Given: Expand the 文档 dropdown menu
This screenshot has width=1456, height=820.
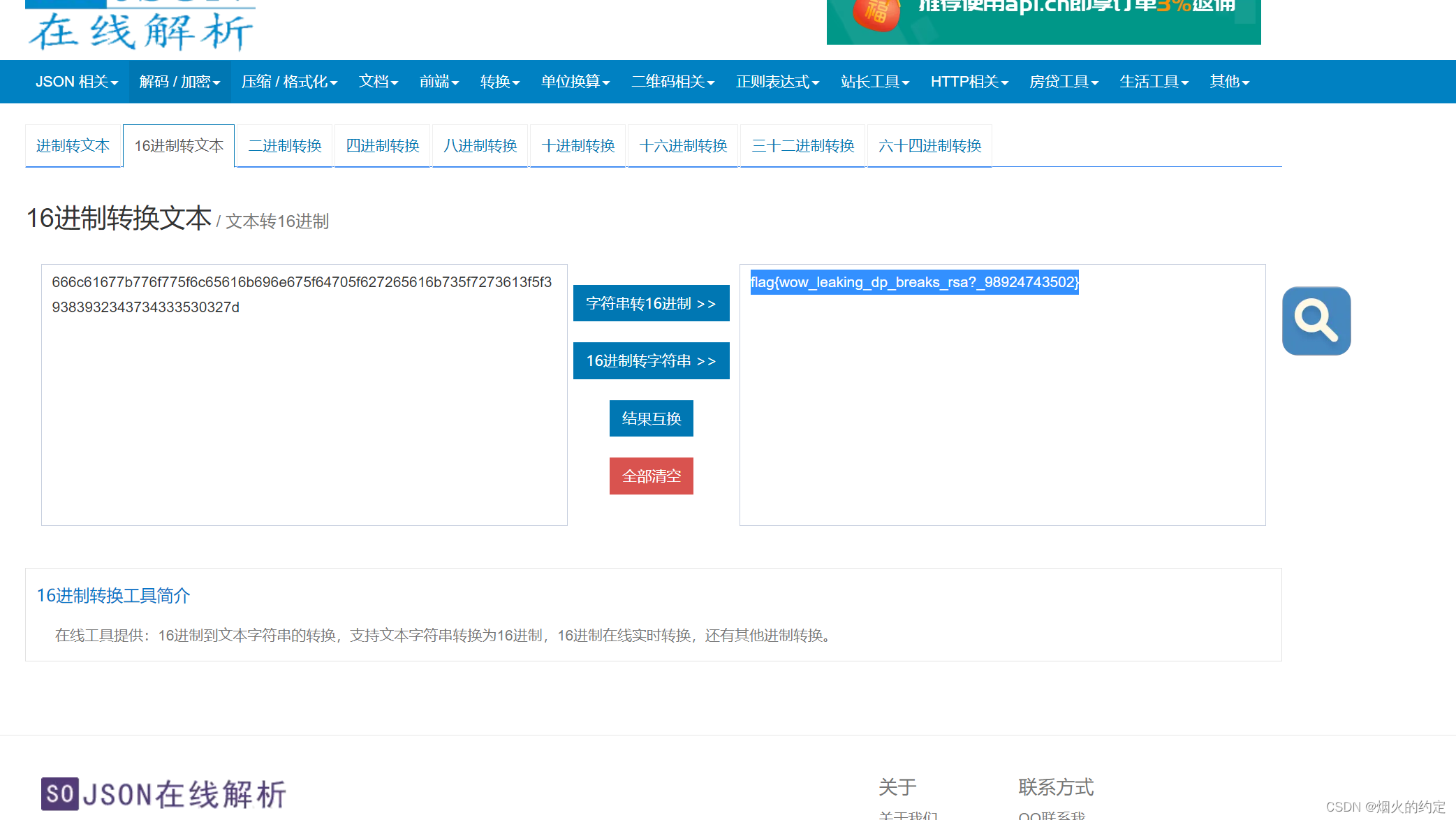Looking at the screenshot, I should pos(378,82).
